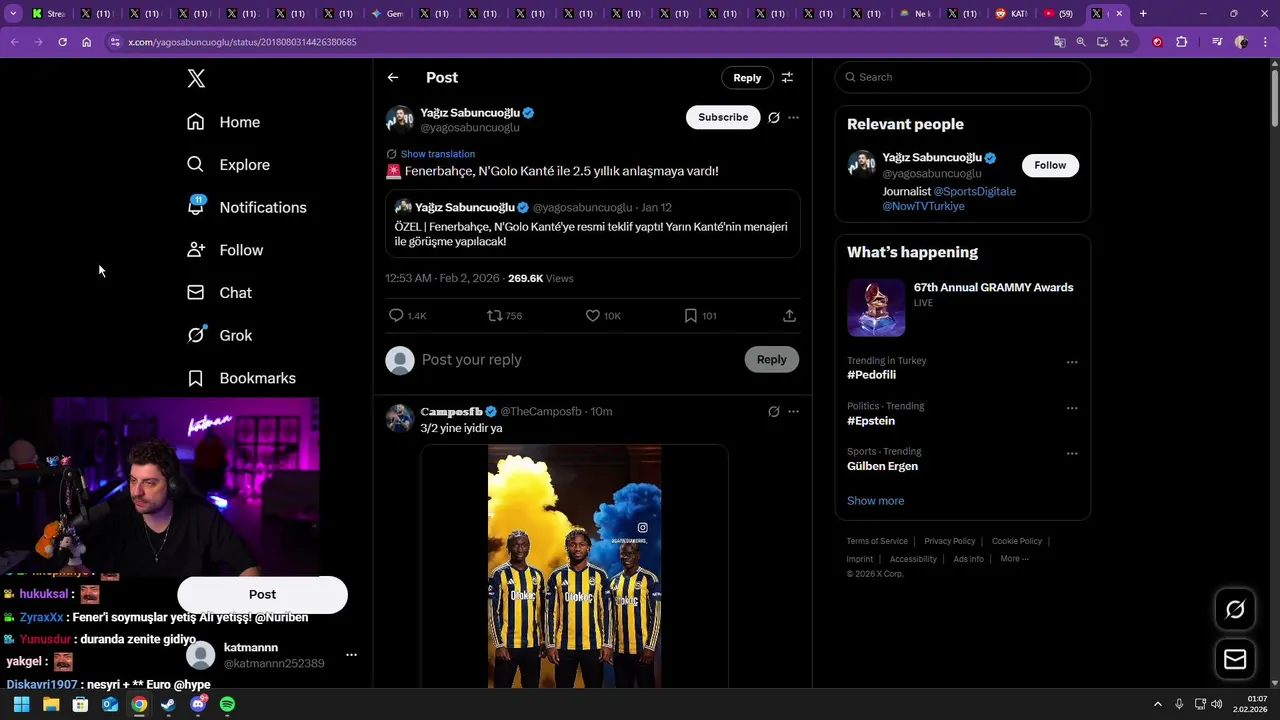The height and width of the screenshot is (720, 1280).
Task: Go to Chrome home page icon
Action: [86, 42]
